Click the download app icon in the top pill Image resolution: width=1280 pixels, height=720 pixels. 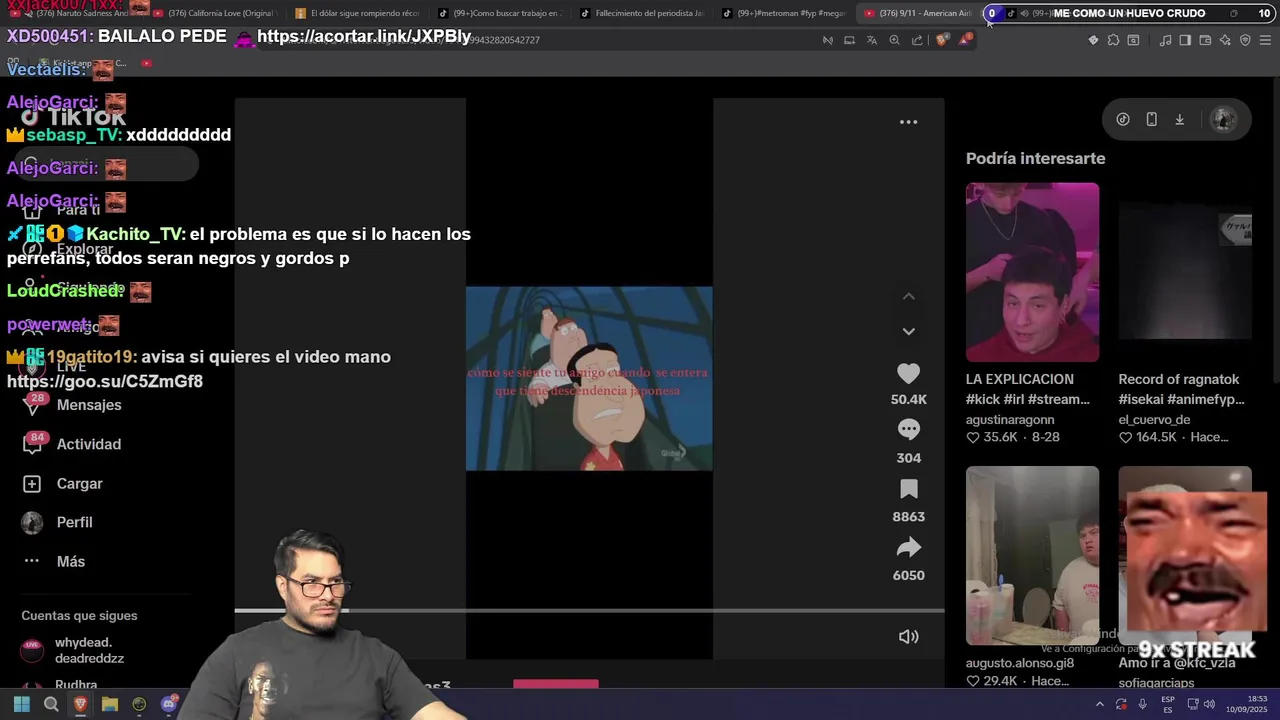(x=1180, y=119)
